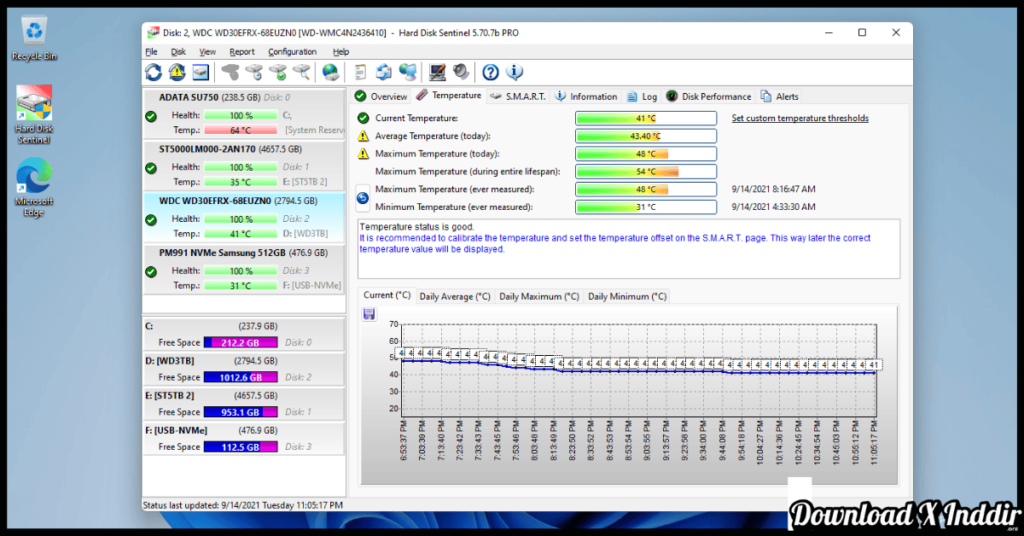Click the lifespan Maximum Temperature 54 °C bar
1024x536 pixels.
[x=646, y=172]
